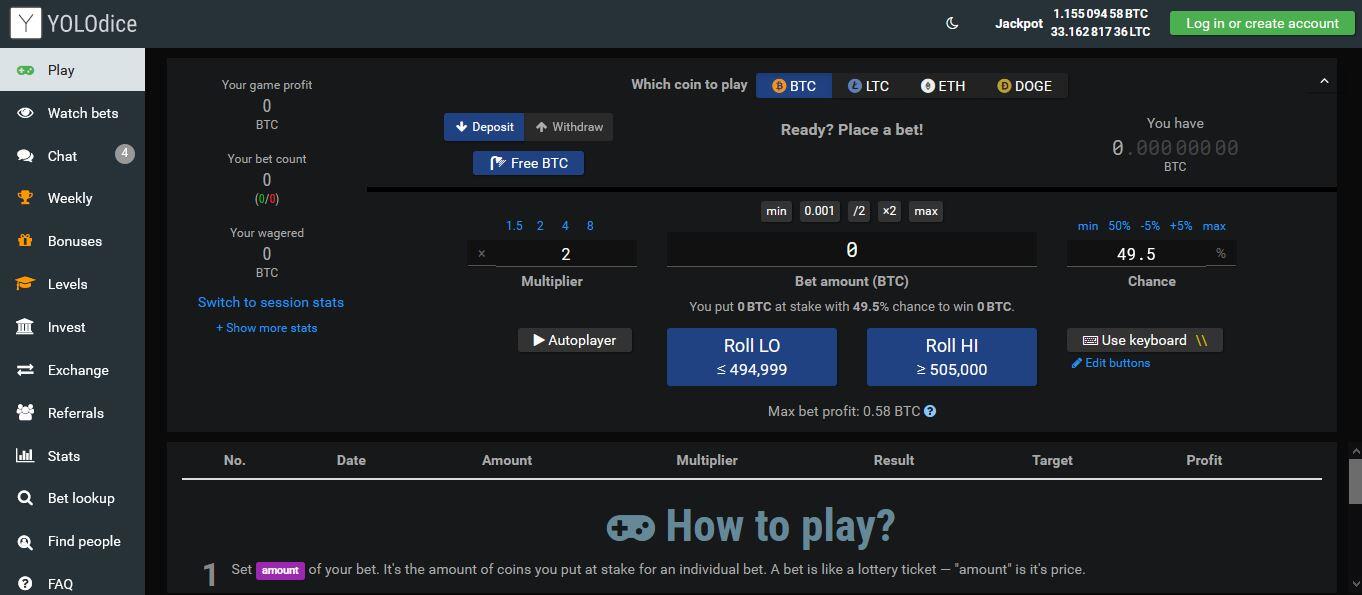Roll HI ≥ 505,000
Screen dimensions: 1362x595
pyautogui.click(x=952, y=357)
